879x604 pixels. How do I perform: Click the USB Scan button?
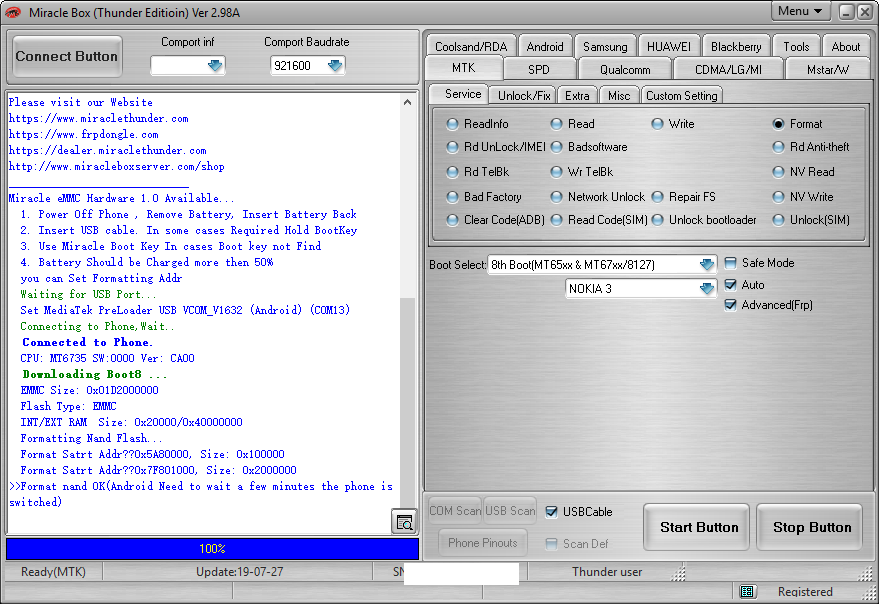pyautogui.click(x=510, y=511)
